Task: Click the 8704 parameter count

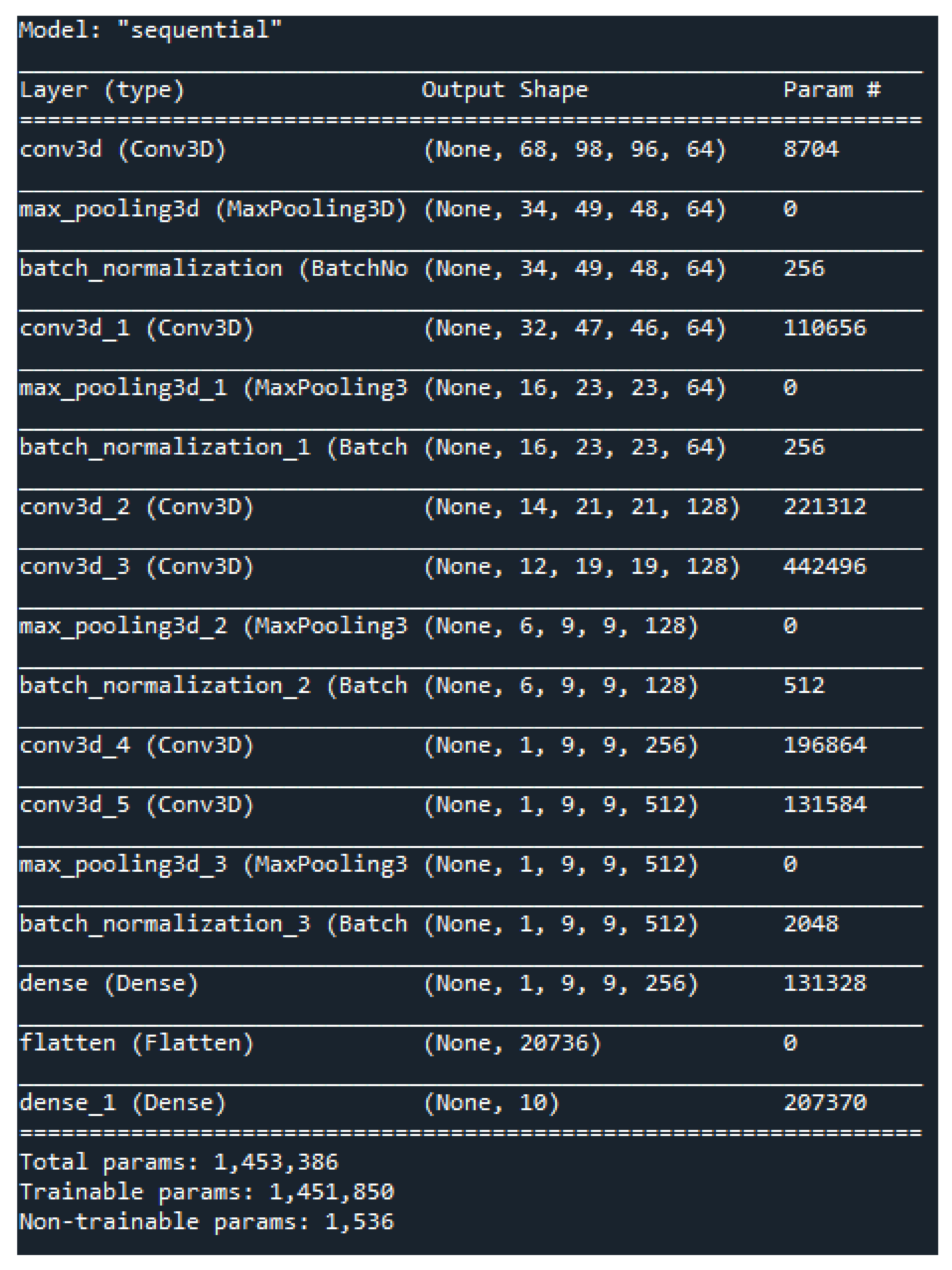Action: coord(811,150)
